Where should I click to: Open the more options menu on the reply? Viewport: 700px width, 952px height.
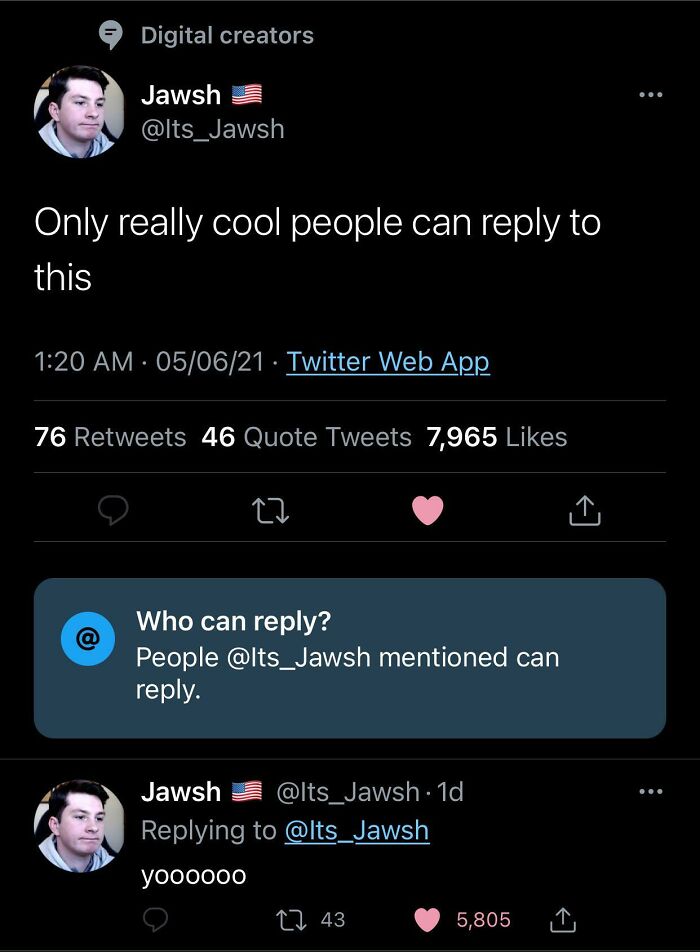[x=650, y=790]
